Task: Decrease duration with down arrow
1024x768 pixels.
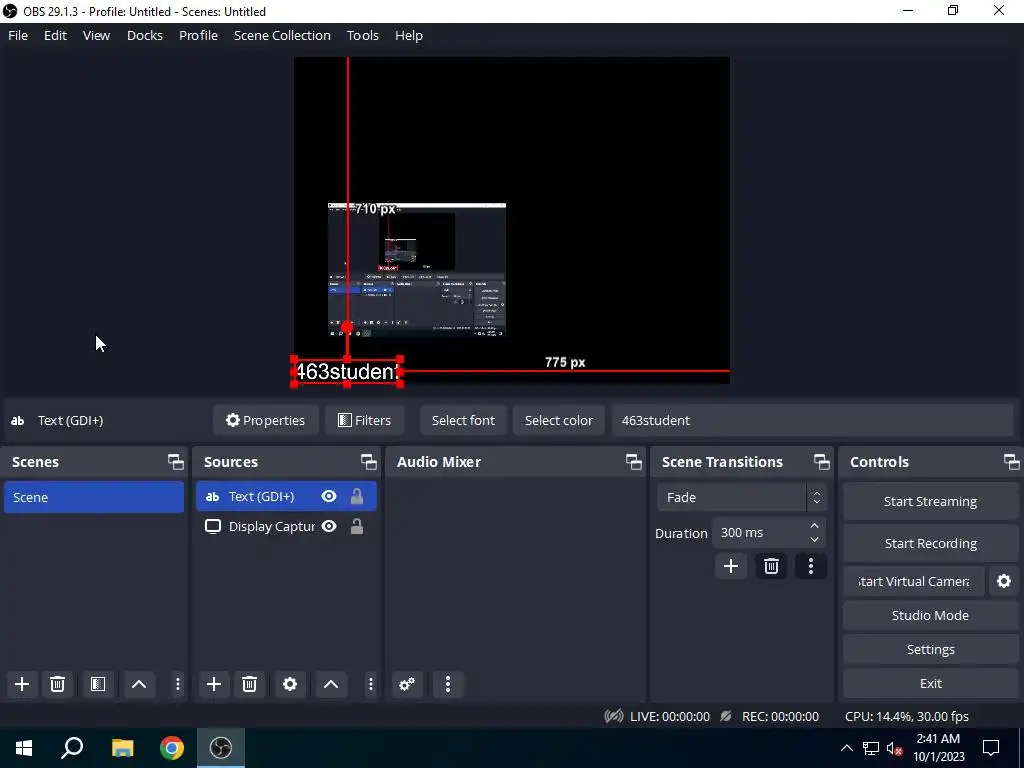Action: [x=814, y=539]
